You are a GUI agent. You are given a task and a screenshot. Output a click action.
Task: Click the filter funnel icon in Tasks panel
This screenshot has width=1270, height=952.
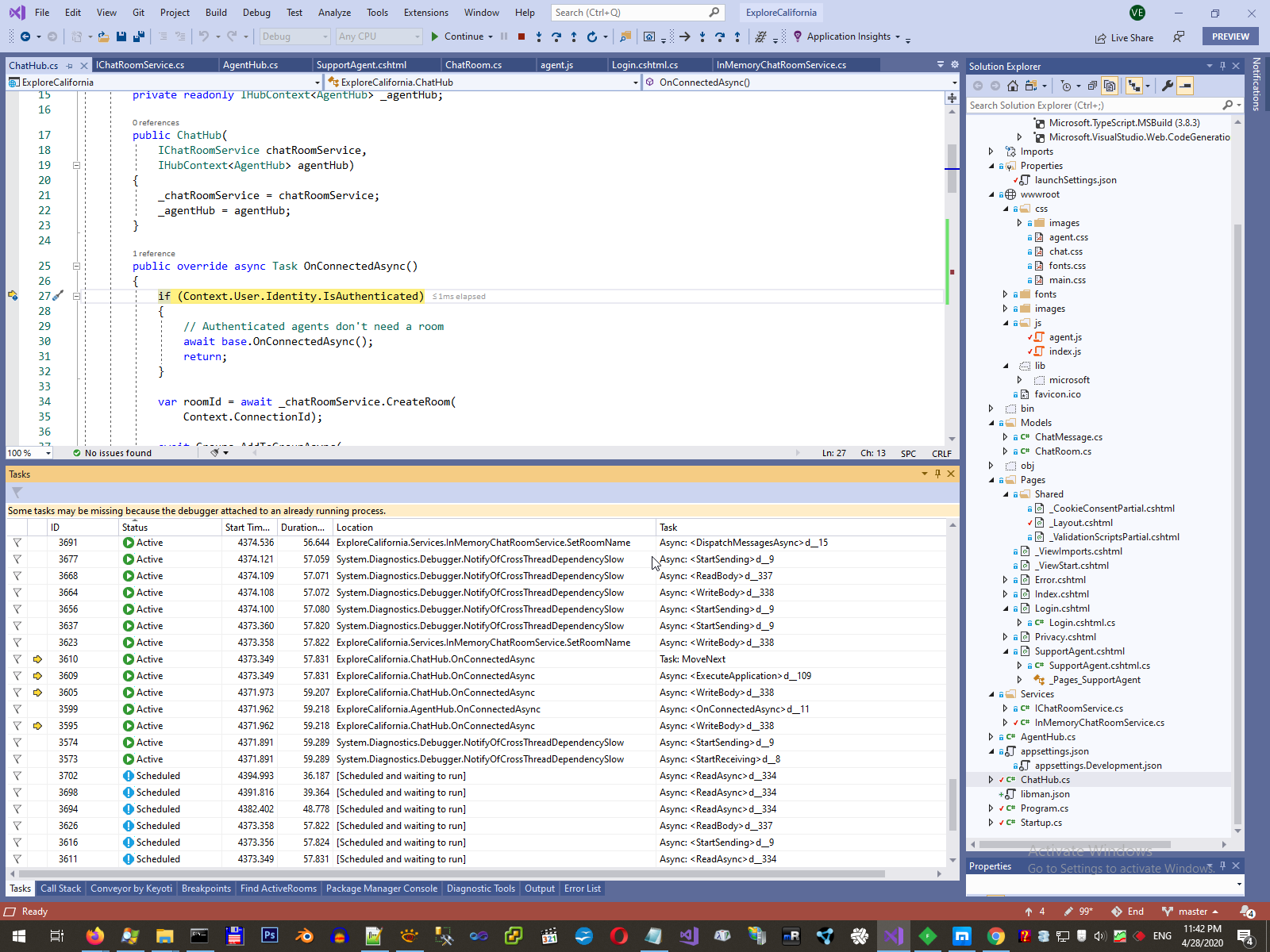tap(17, 493)
